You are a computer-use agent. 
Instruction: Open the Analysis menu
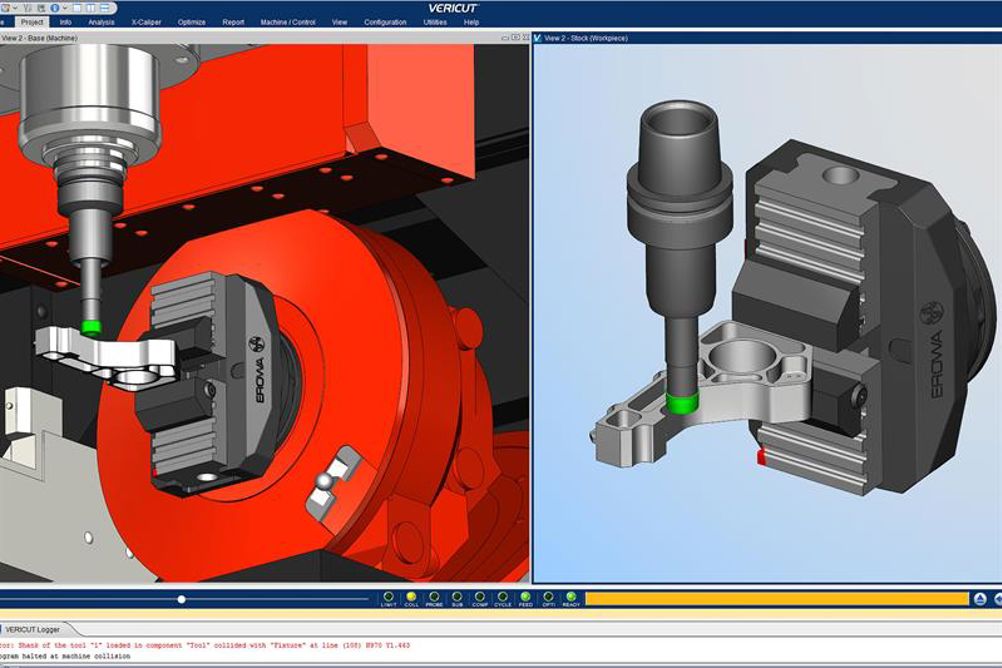[x=101, y=22]
